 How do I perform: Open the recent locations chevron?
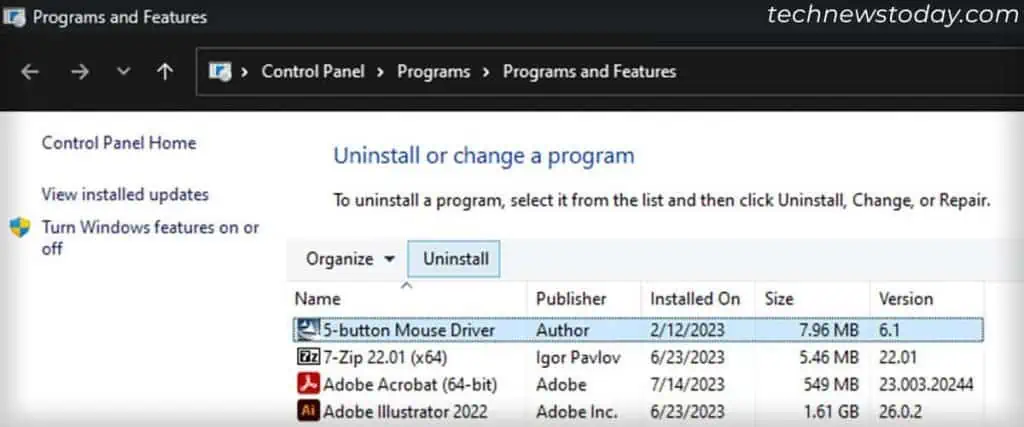pyautogui.click(x=123, y=72)
